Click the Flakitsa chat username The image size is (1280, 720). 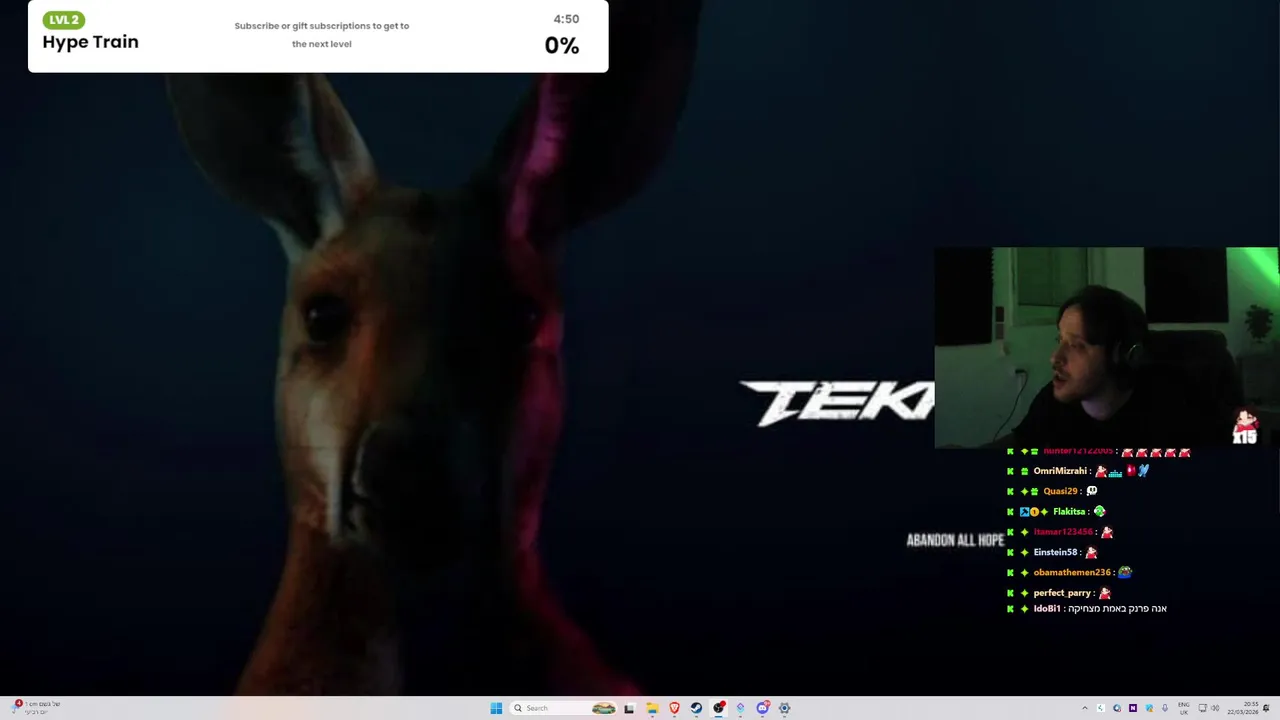pyautogui.click(x=1069, y=512)
